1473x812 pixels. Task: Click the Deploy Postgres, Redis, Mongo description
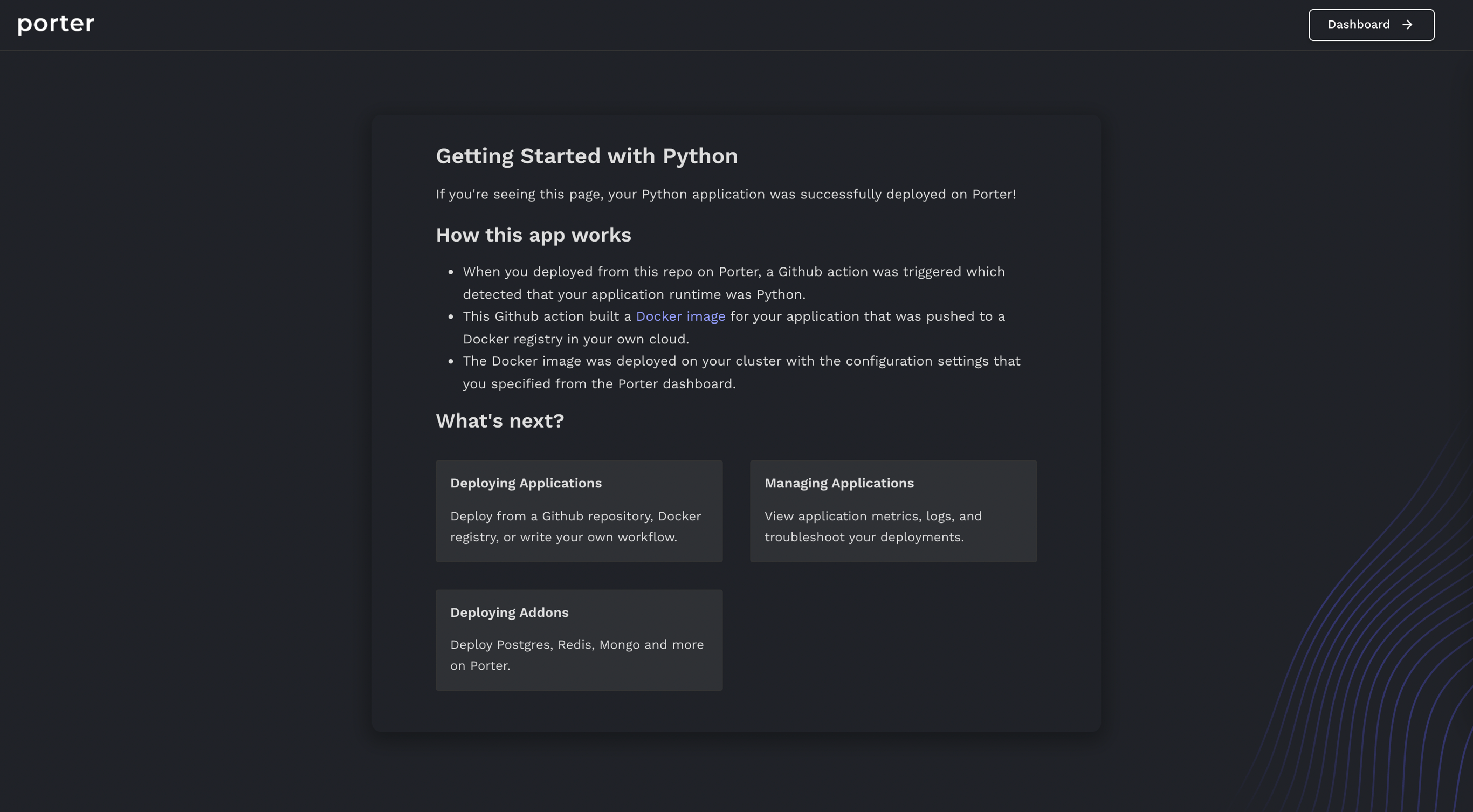(x=576, y=655)
